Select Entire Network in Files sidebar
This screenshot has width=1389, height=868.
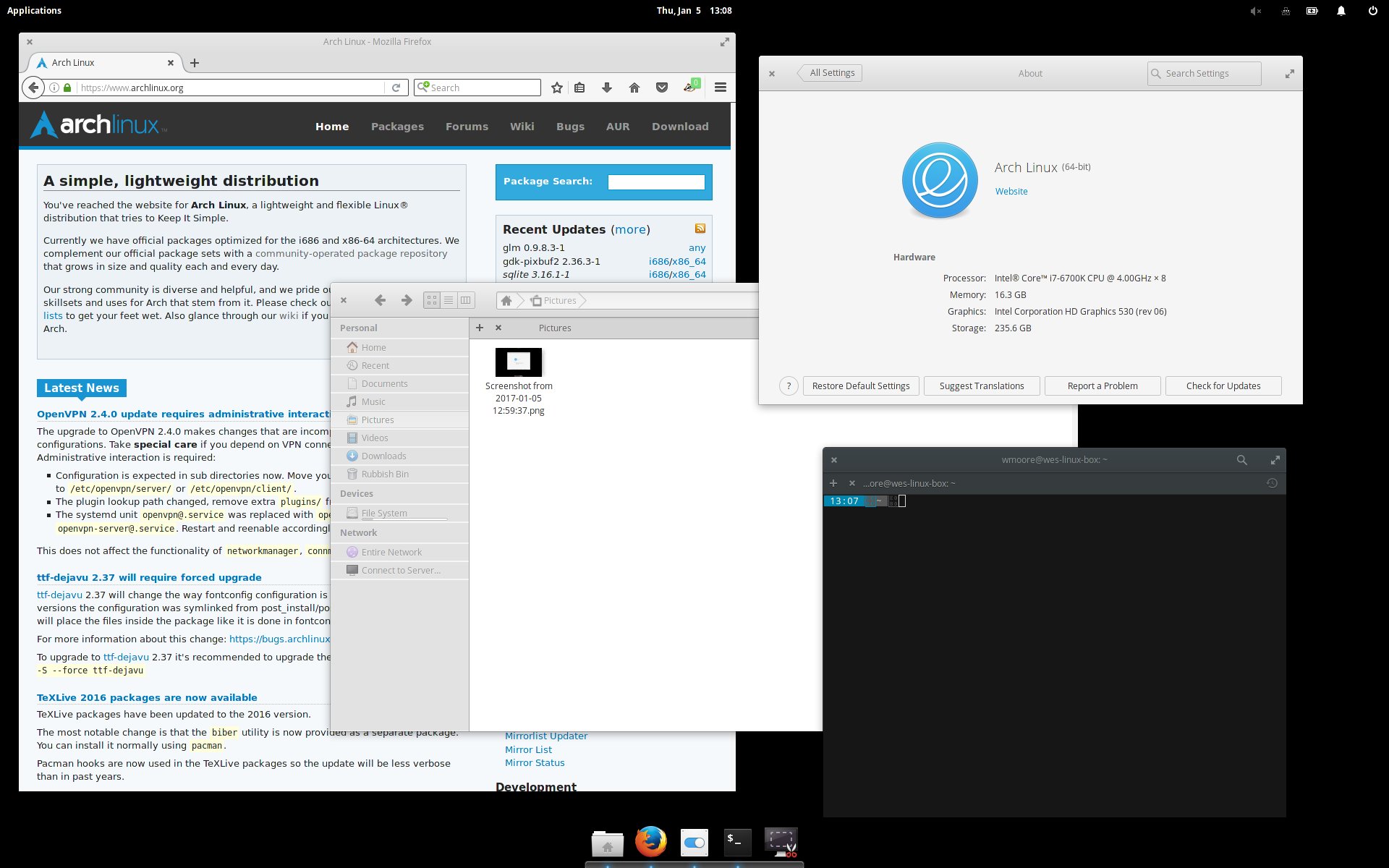click(399, 552)
